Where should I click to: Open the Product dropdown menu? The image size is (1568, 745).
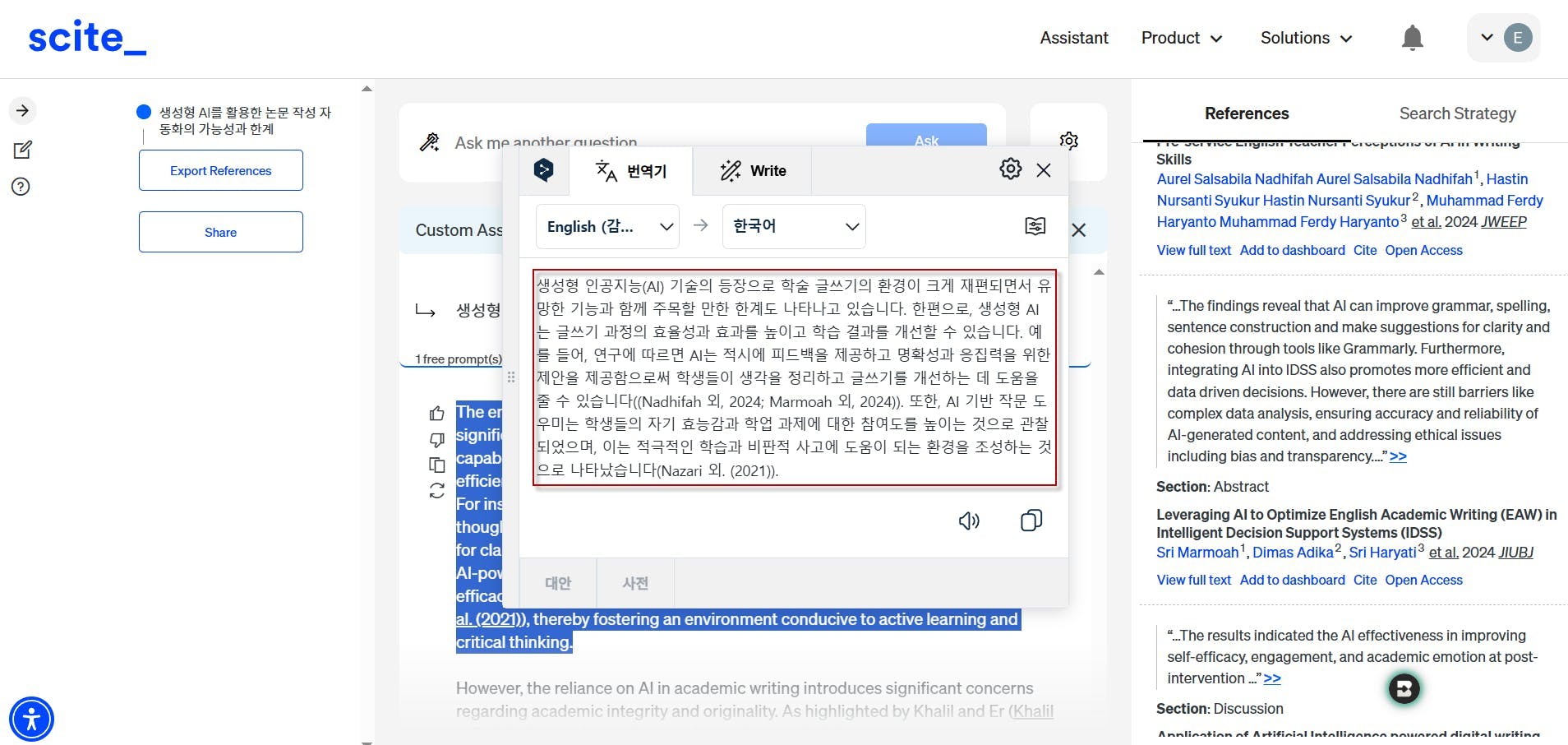[x=1182, y=38]
